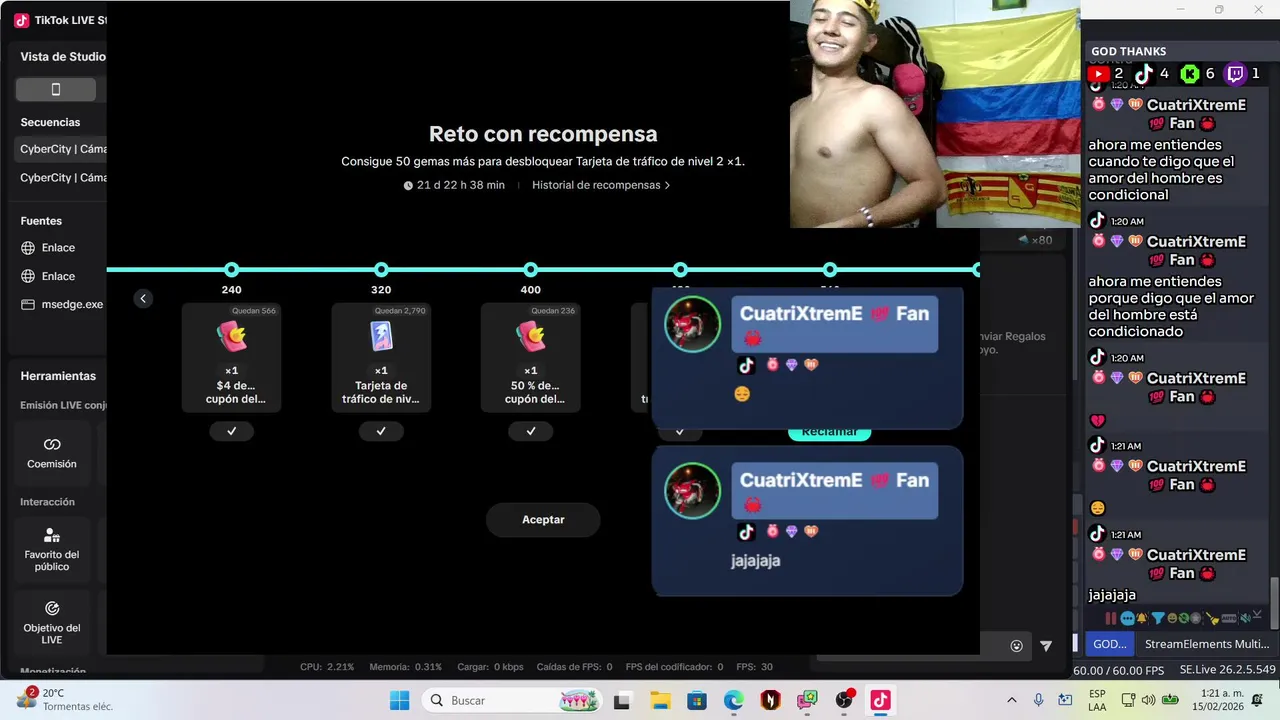The height and width of the screenshot is (720, 1280).
Task: Switch to the GOD... dock tab
Action: tap(1110, 644)
